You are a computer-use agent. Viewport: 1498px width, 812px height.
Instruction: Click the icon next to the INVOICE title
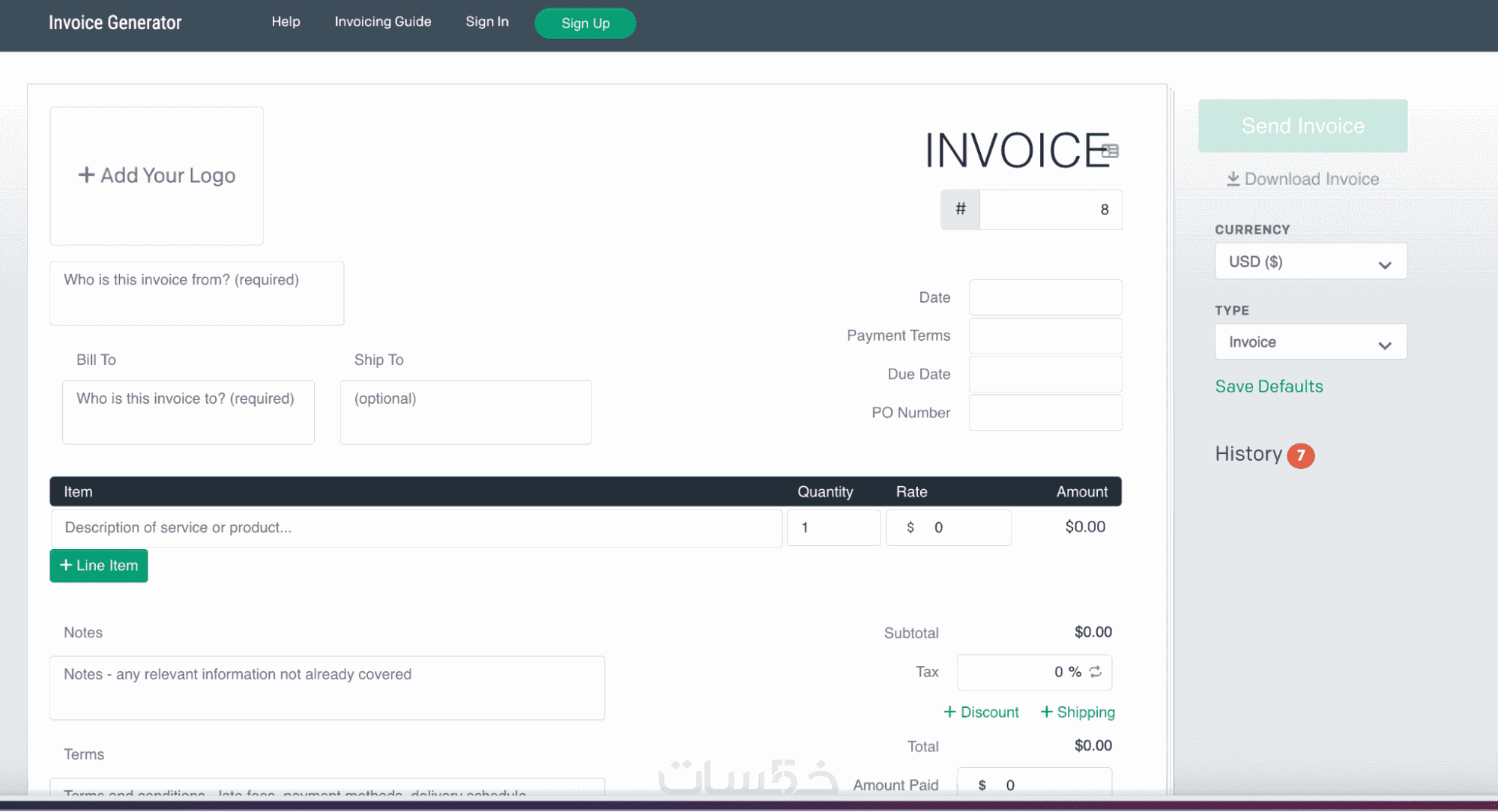(x=1111, y=151)
